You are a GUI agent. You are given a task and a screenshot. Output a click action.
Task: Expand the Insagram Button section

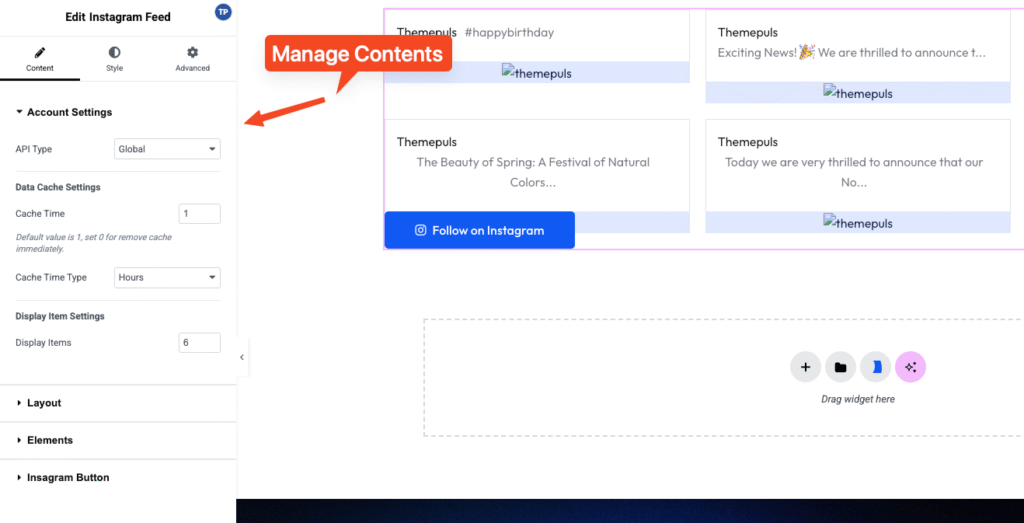(x=67, y=478)
